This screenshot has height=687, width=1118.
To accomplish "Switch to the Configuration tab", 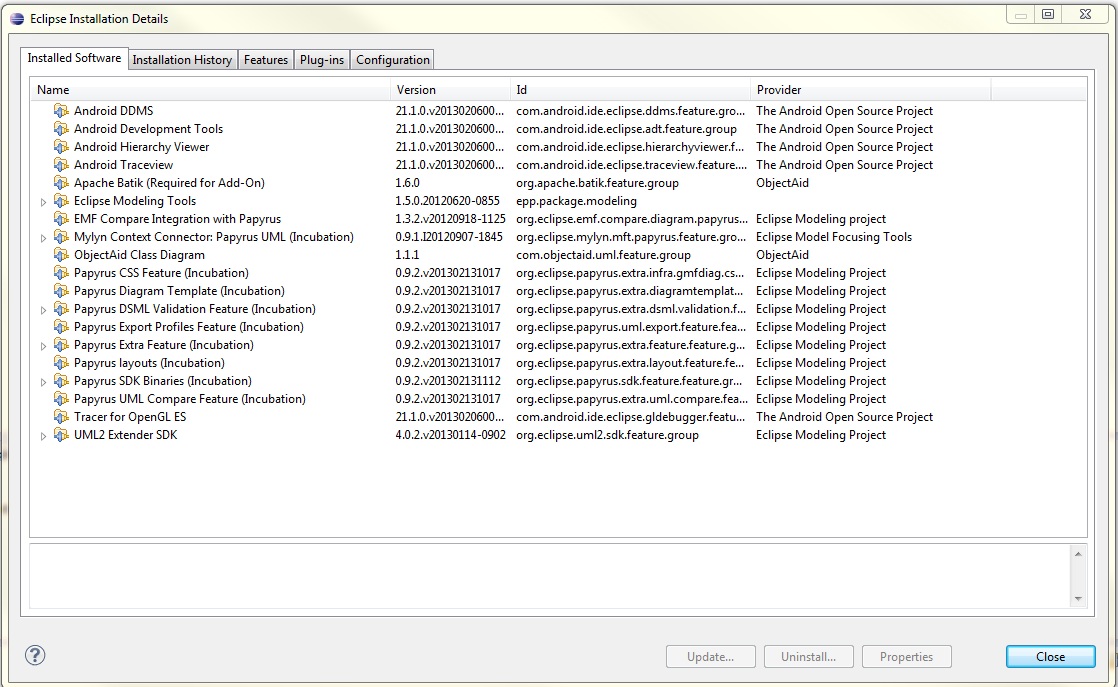I will tap(393, 60).
